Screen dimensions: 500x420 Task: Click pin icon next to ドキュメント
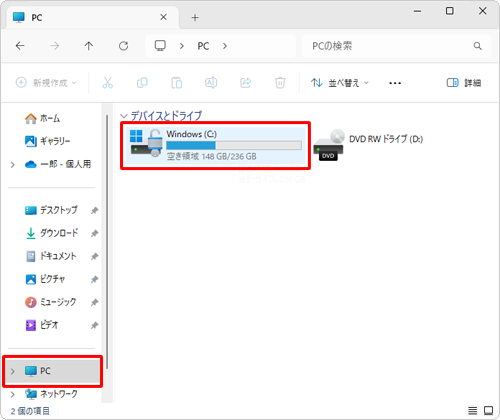click(94, 256)
